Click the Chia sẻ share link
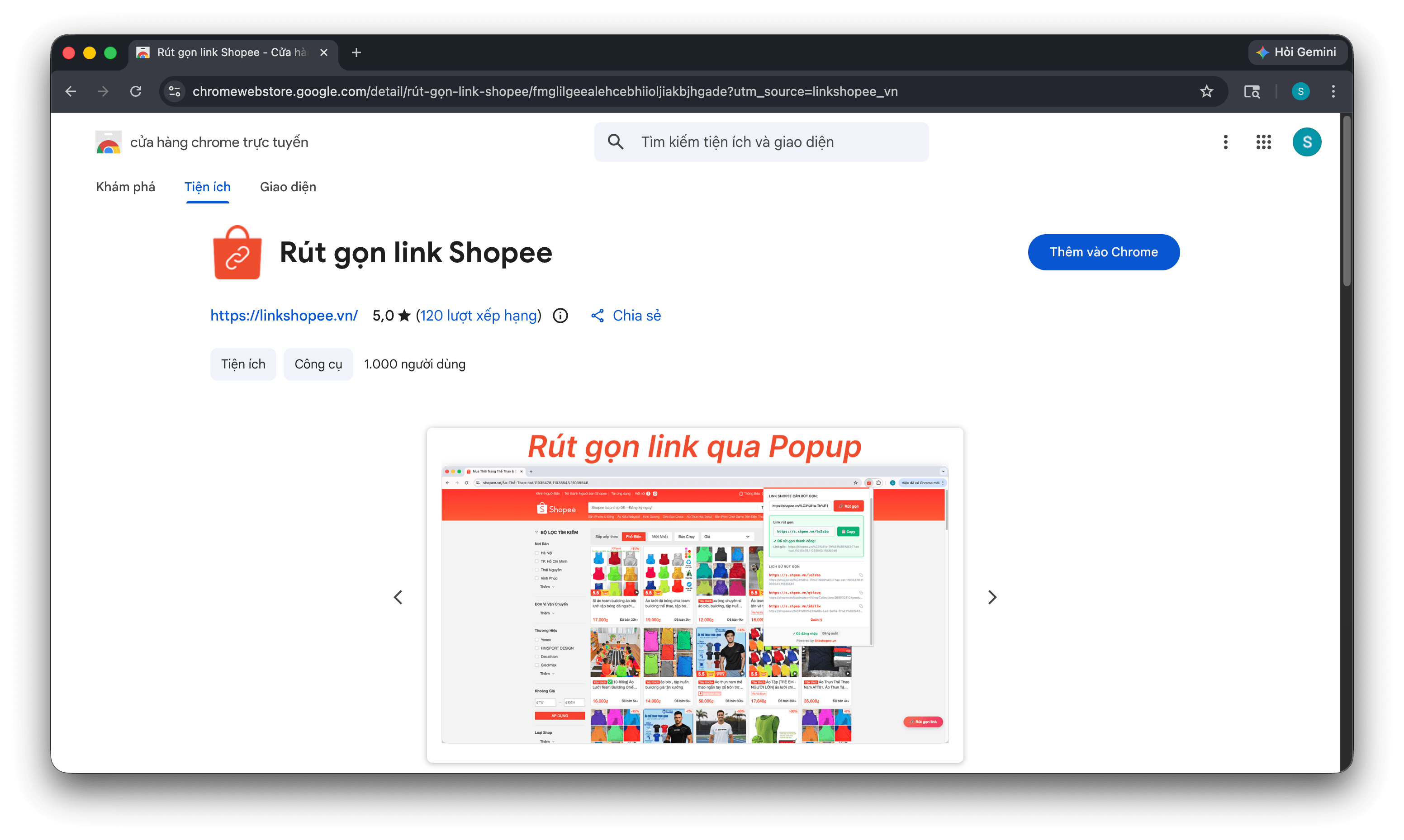 click(x=626, y=315)
